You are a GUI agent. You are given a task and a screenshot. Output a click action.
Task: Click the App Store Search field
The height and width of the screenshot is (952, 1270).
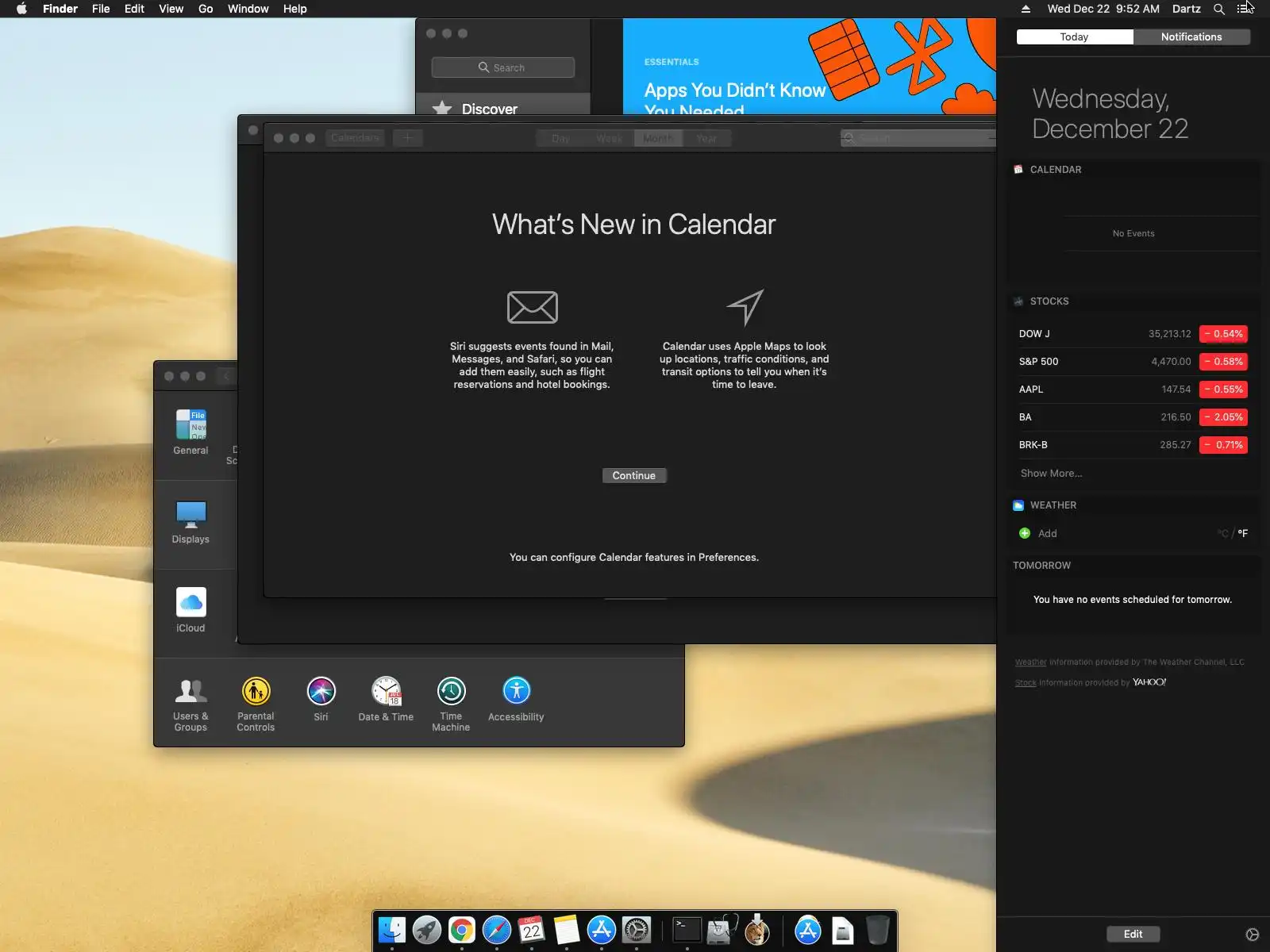(503, 67)
